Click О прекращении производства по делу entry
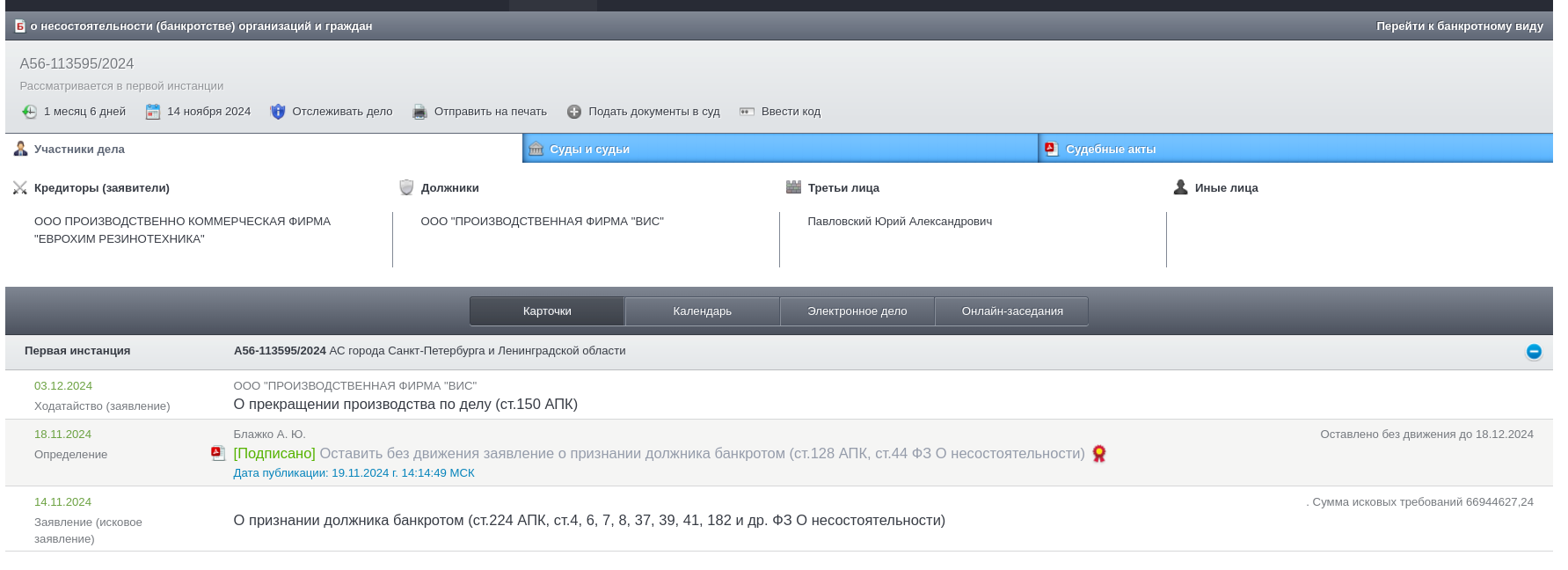This screenshot has width=1568, height=570. pyautogui.click(x=405, y=405)
